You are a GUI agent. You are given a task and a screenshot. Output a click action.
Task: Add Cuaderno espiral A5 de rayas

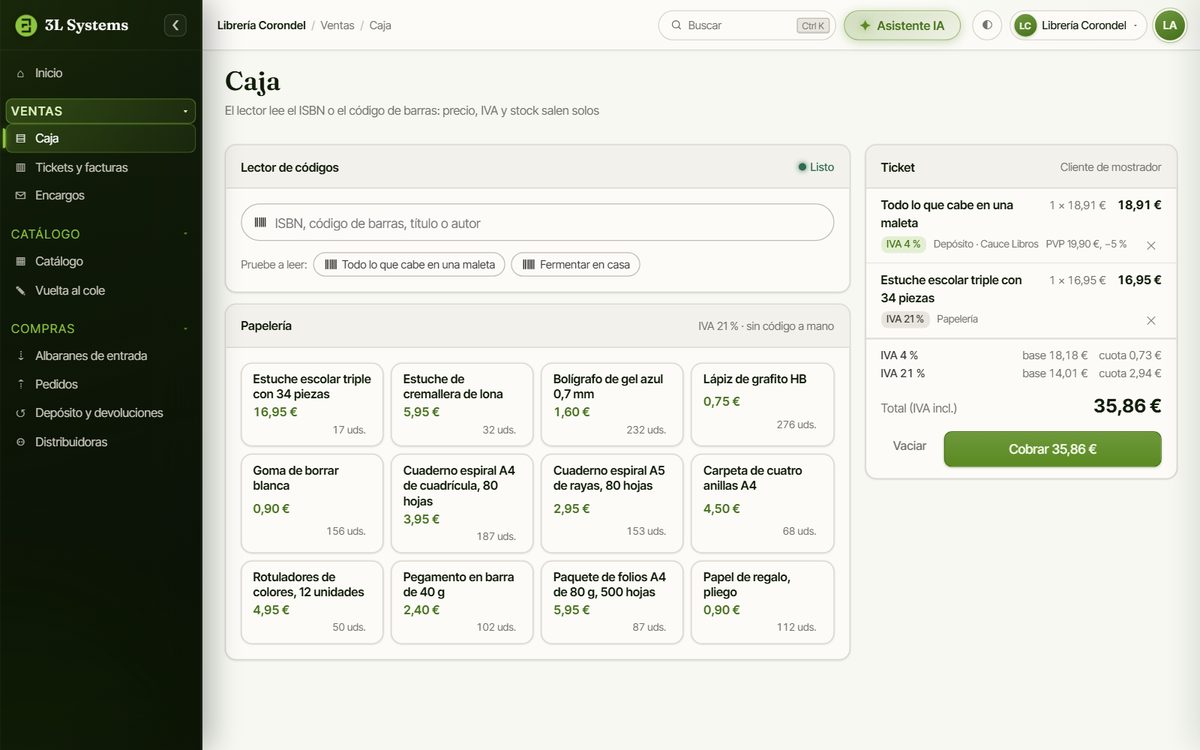612,503
